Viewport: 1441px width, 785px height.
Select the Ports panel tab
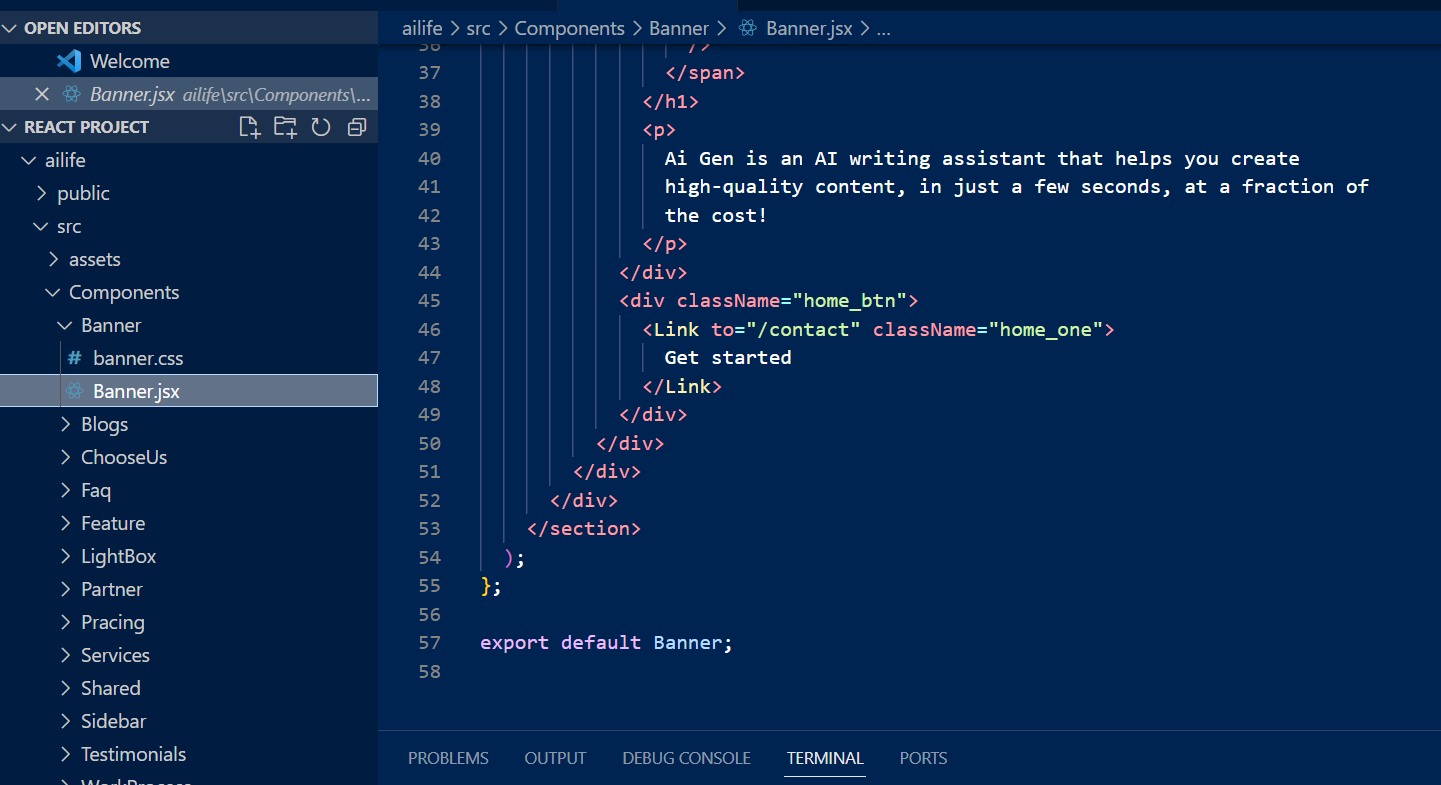[922, 758]
